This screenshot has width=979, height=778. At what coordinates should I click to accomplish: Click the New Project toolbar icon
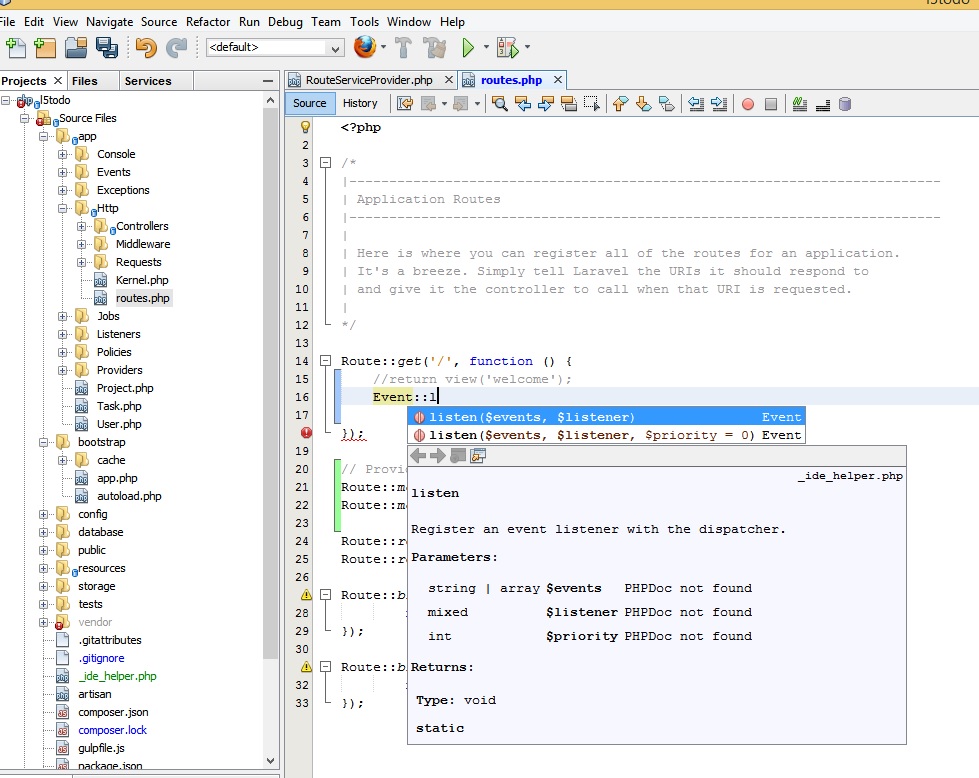[x=45, y=47]
